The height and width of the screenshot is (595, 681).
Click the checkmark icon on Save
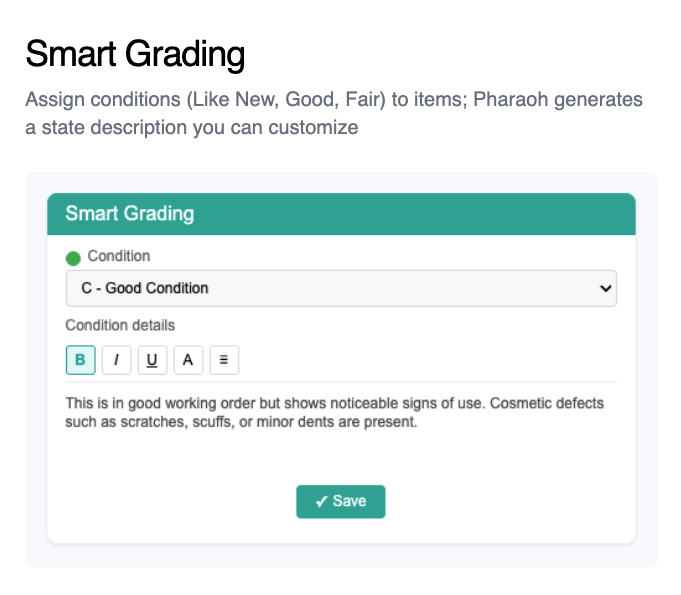[x=321, y=501]
